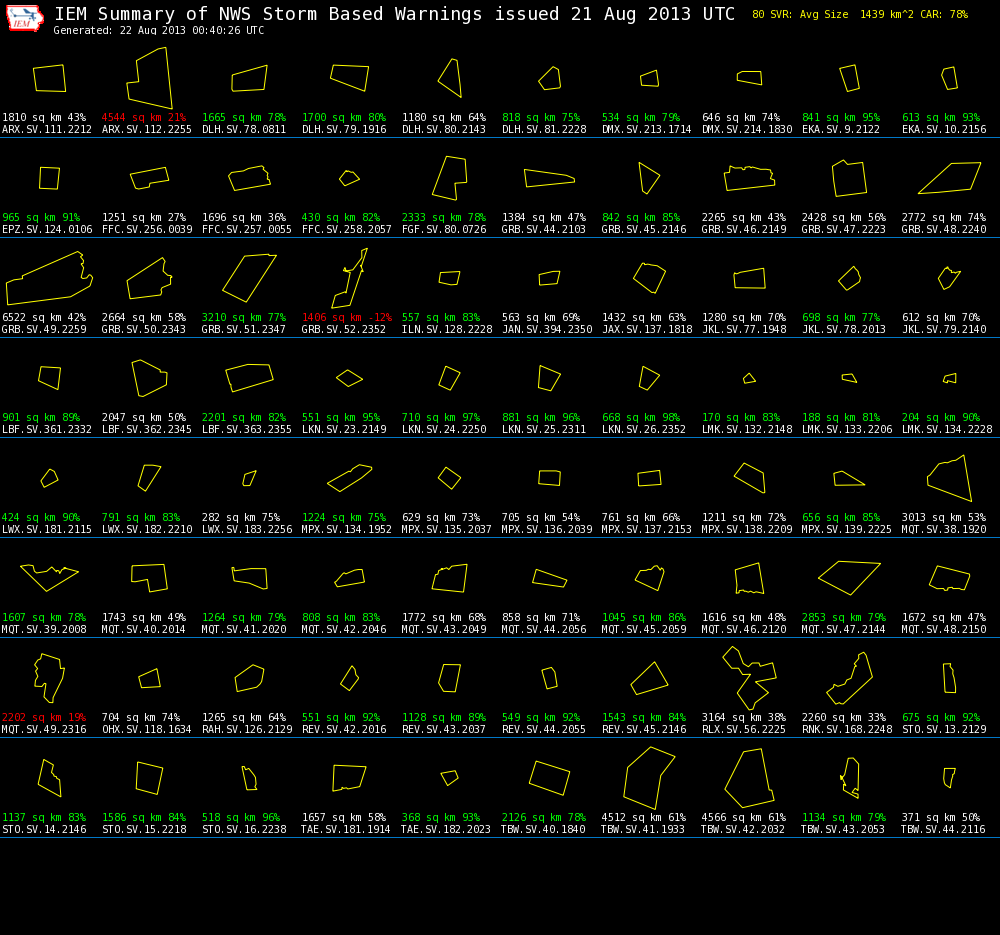Click the 'ILN.SV.128.2228' label
This screenshot has width=1000, height=935.
(x=447, y=330)
